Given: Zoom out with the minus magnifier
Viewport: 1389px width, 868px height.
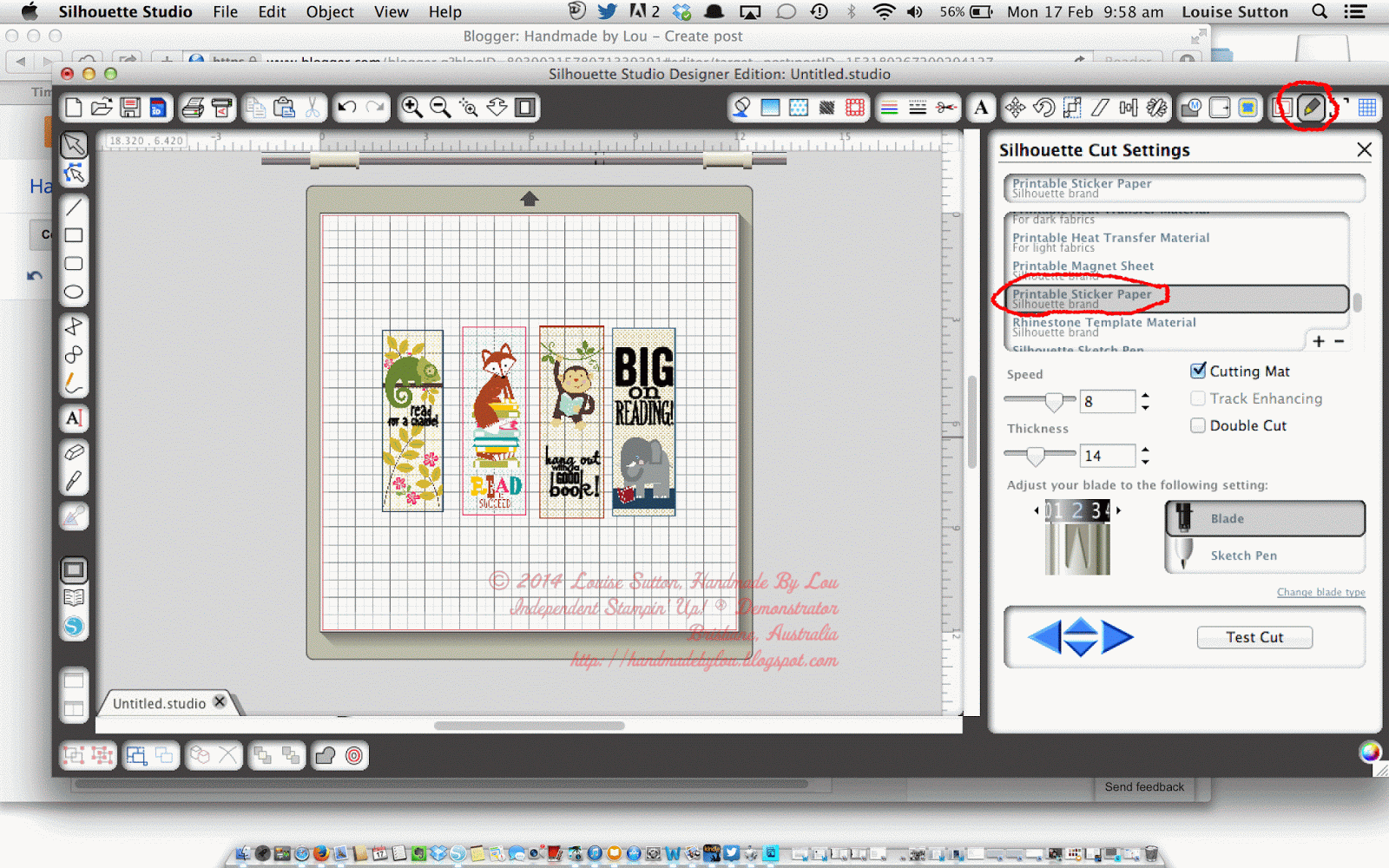Looking at the screenshot, I should (440, 108).
